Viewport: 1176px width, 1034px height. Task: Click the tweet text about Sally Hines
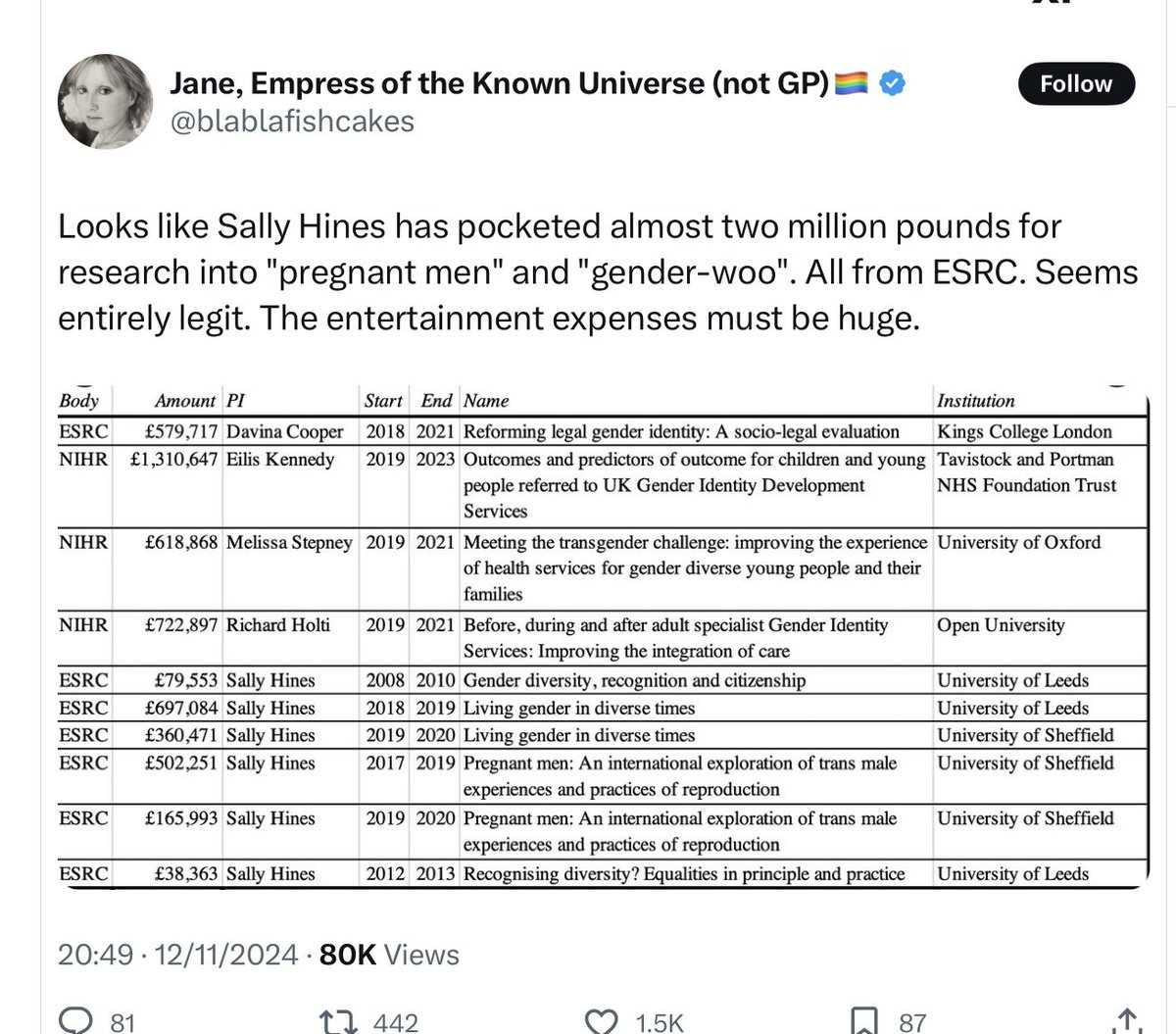tap(598, 272)
